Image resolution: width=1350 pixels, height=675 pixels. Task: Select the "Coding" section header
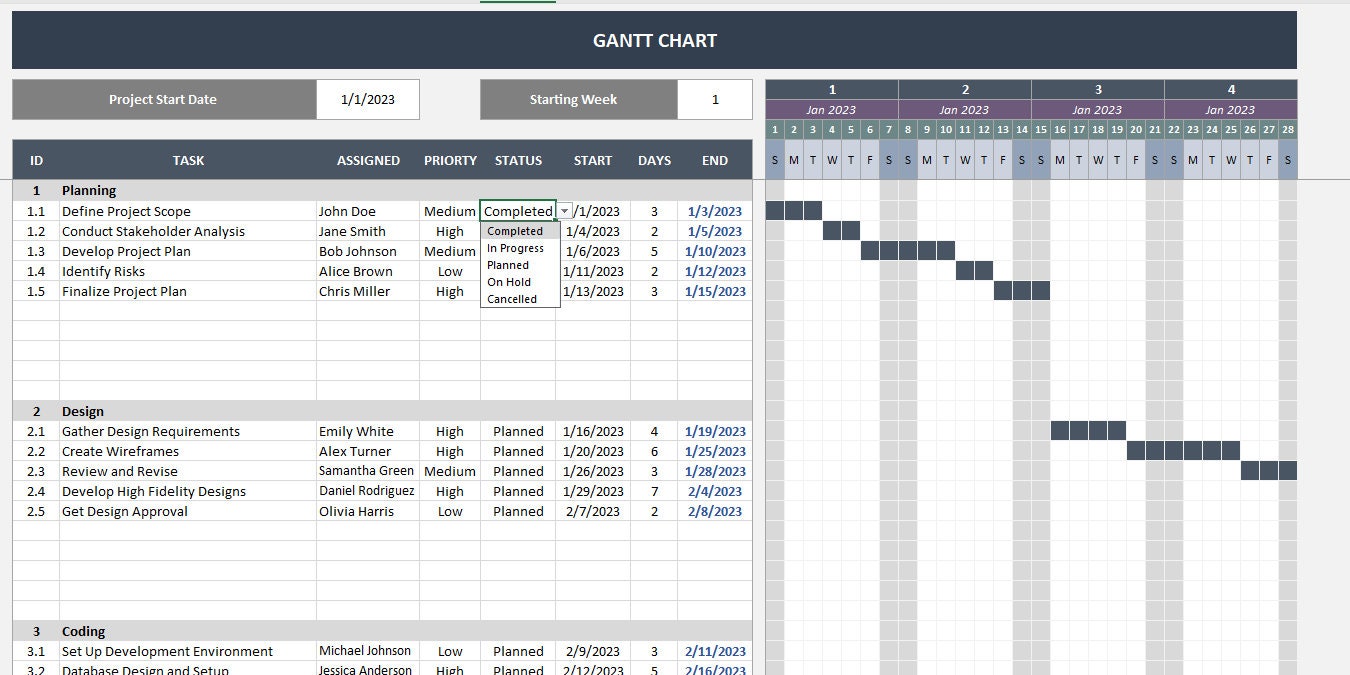(x=83, y=631)
